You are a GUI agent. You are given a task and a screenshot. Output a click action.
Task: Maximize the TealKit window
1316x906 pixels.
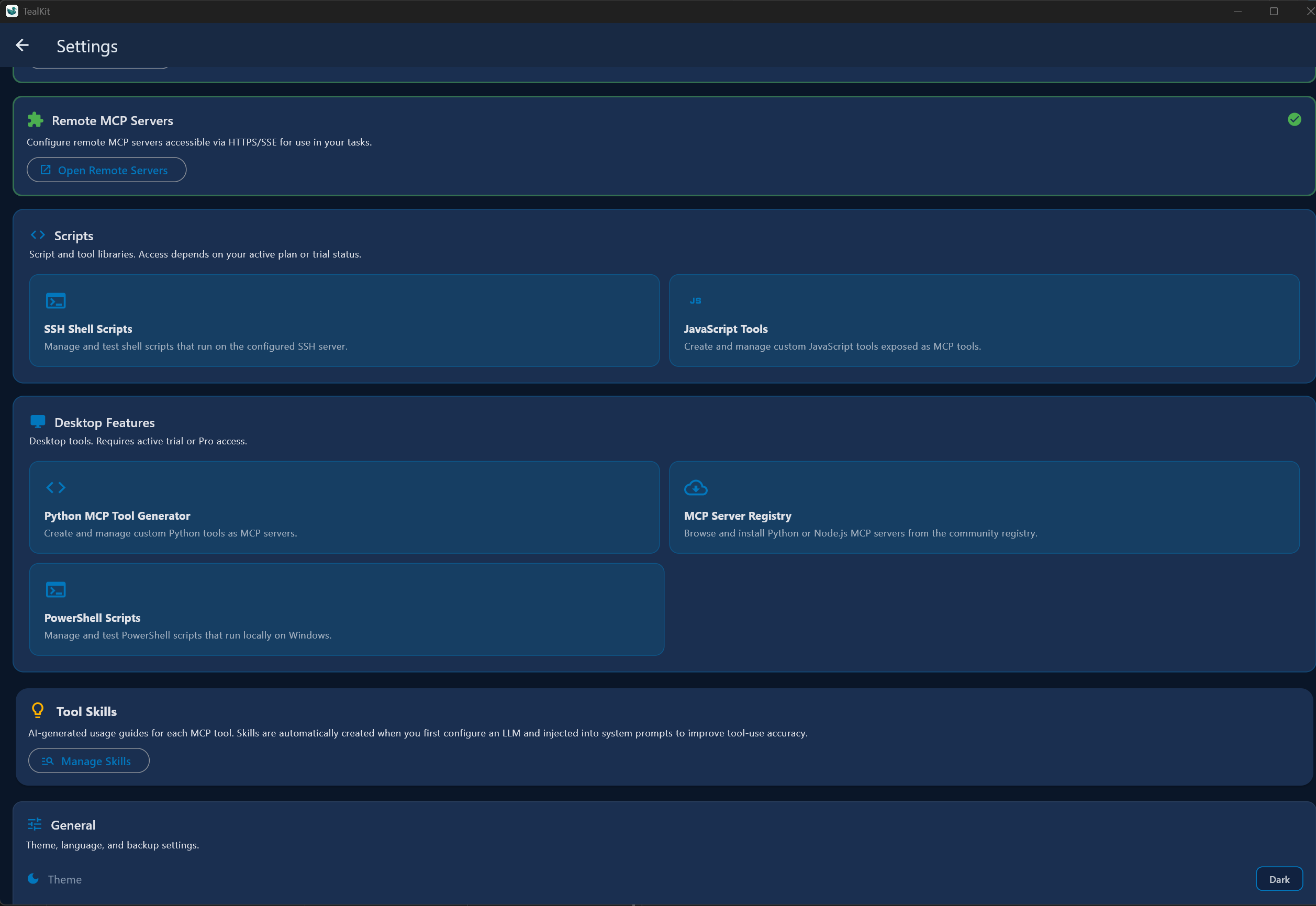pyautogui.click(x=1274, y=12)
